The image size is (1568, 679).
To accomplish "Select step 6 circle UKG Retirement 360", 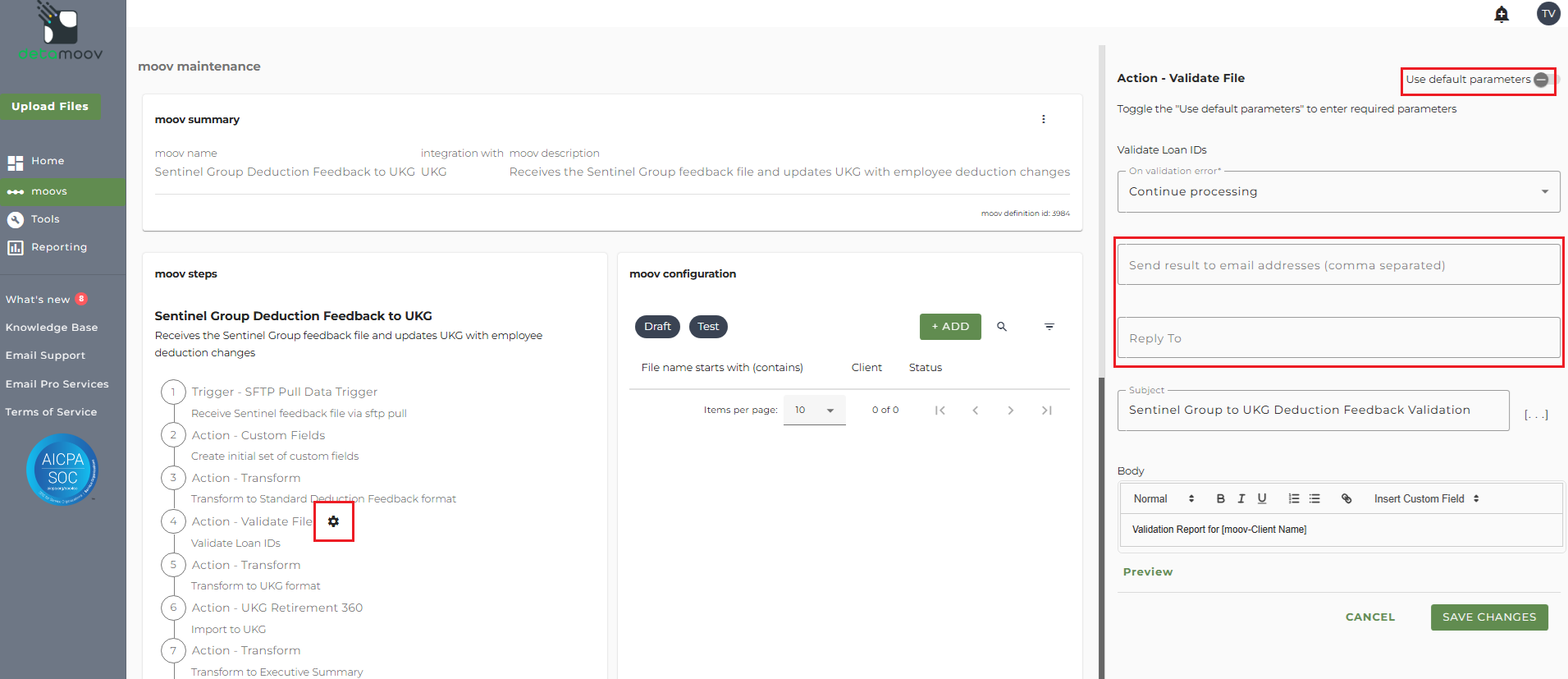I will (173, 608).
